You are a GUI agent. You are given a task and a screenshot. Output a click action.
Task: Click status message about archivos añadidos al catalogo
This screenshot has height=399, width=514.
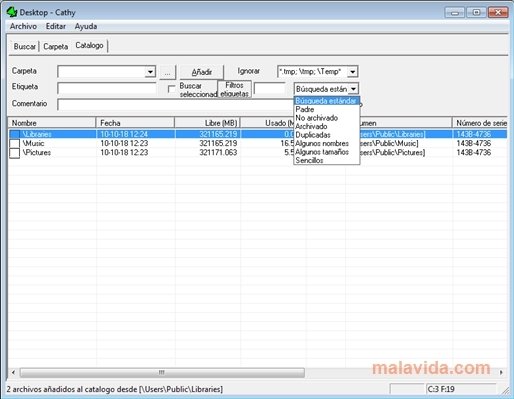[115, 389]
